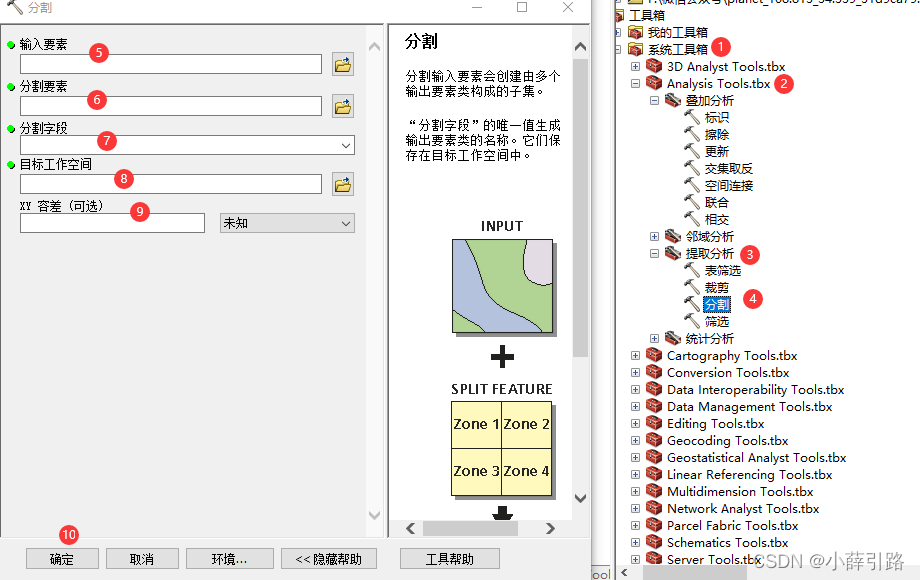The image size is (920, 580).
Task: Browse for 分割要素 with folder icon
Action: pos(343,106)
